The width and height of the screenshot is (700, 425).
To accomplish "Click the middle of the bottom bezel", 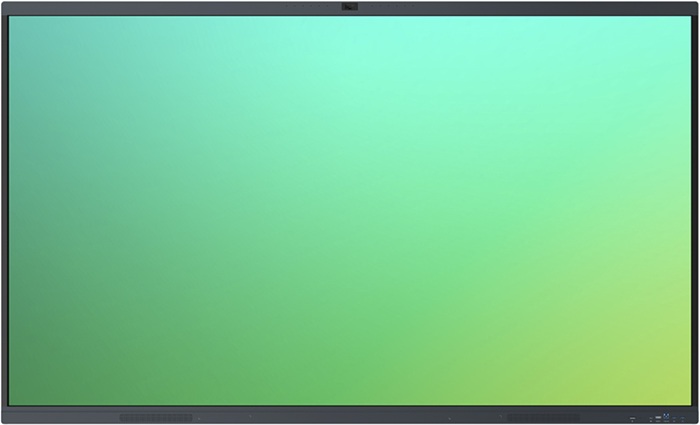I will click(350, 416).
